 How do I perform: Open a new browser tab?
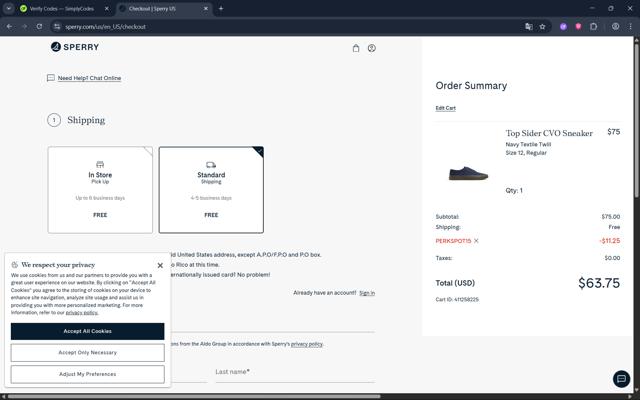tap(221, 9)
